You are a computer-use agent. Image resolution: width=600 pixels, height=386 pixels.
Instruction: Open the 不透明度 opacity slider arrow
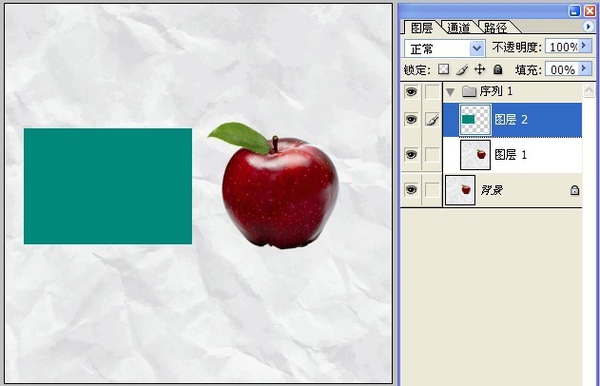(x=584, y=46)
